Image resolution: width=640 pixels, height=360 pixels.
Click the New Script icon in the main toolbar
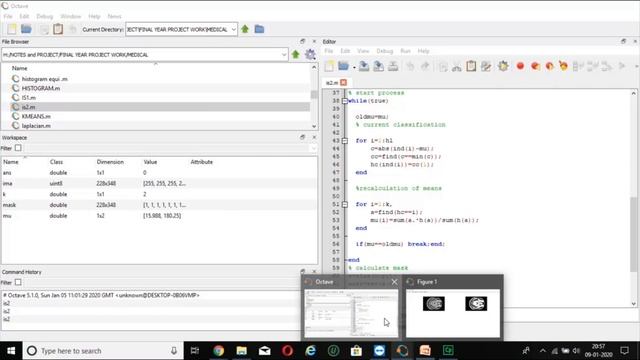12,29
